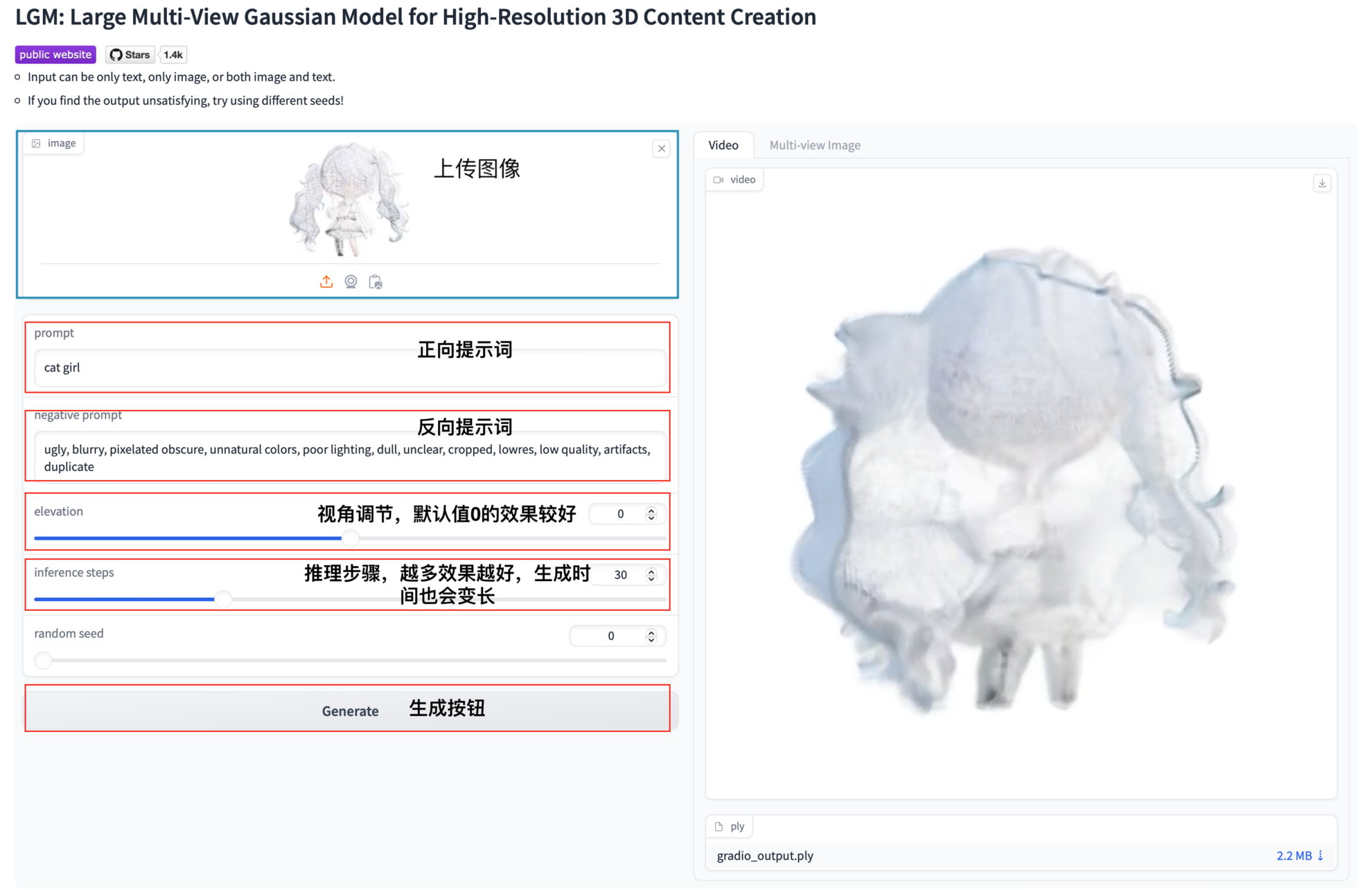
Task: Click the elevation stepper arrows
Action: tap(651, 514)
